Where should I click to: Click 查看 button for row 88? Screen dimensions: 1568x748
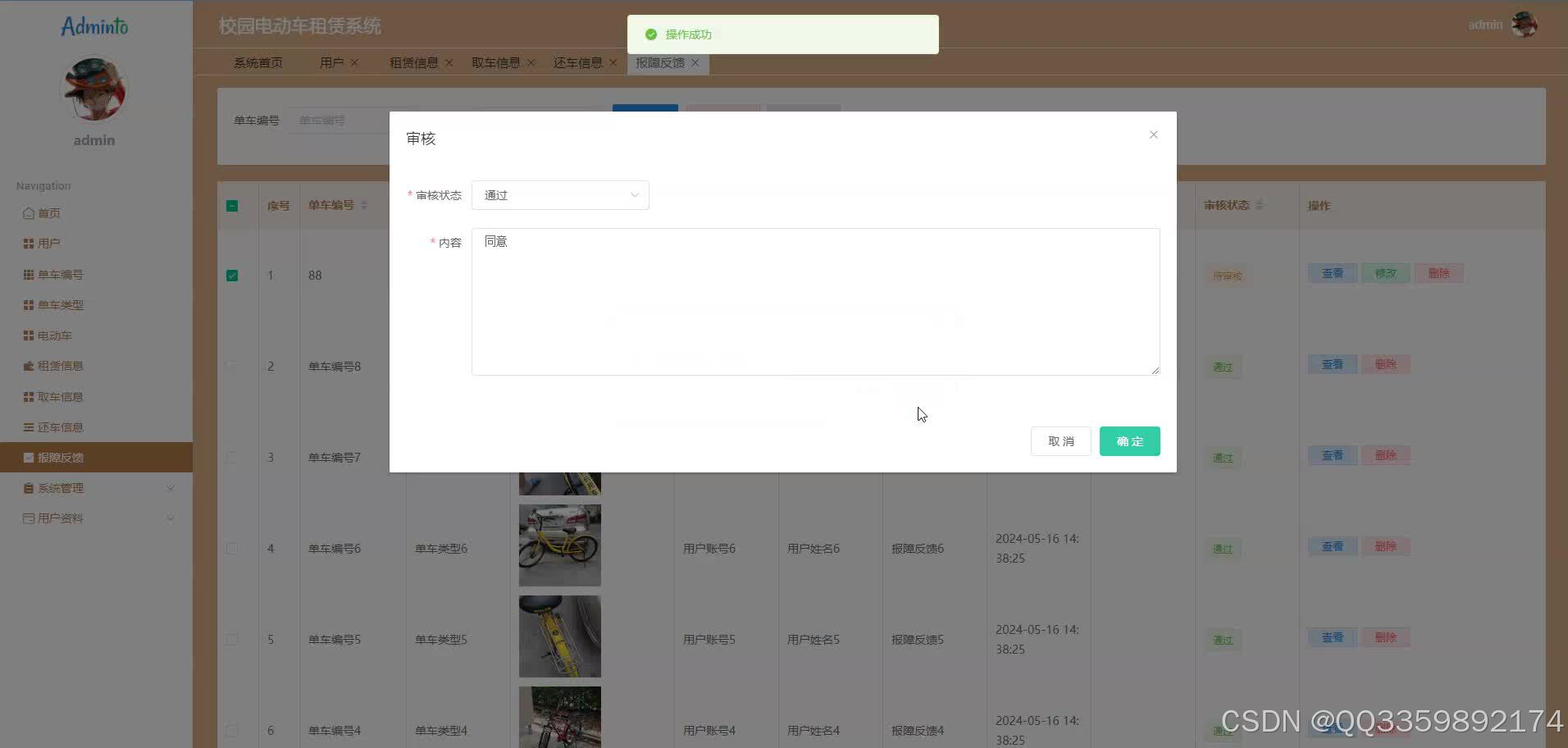[1332, 273]
